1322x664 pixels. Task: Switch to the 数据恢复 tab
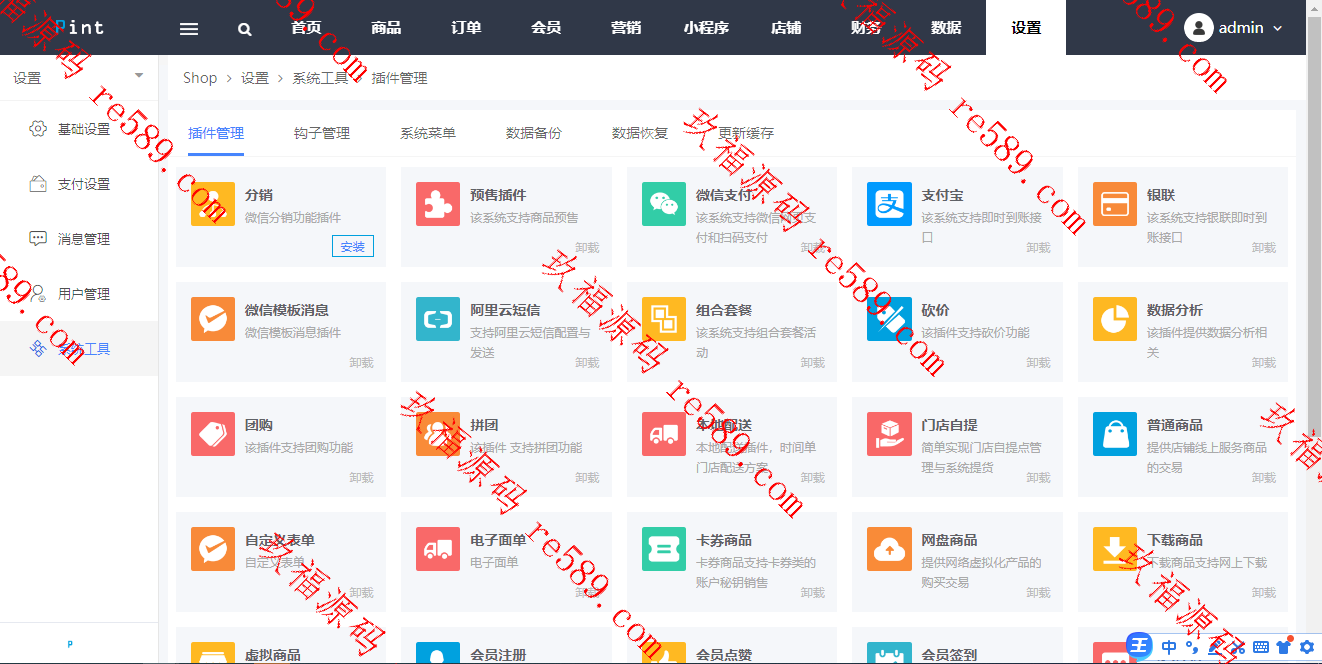(x=640, y=133)
